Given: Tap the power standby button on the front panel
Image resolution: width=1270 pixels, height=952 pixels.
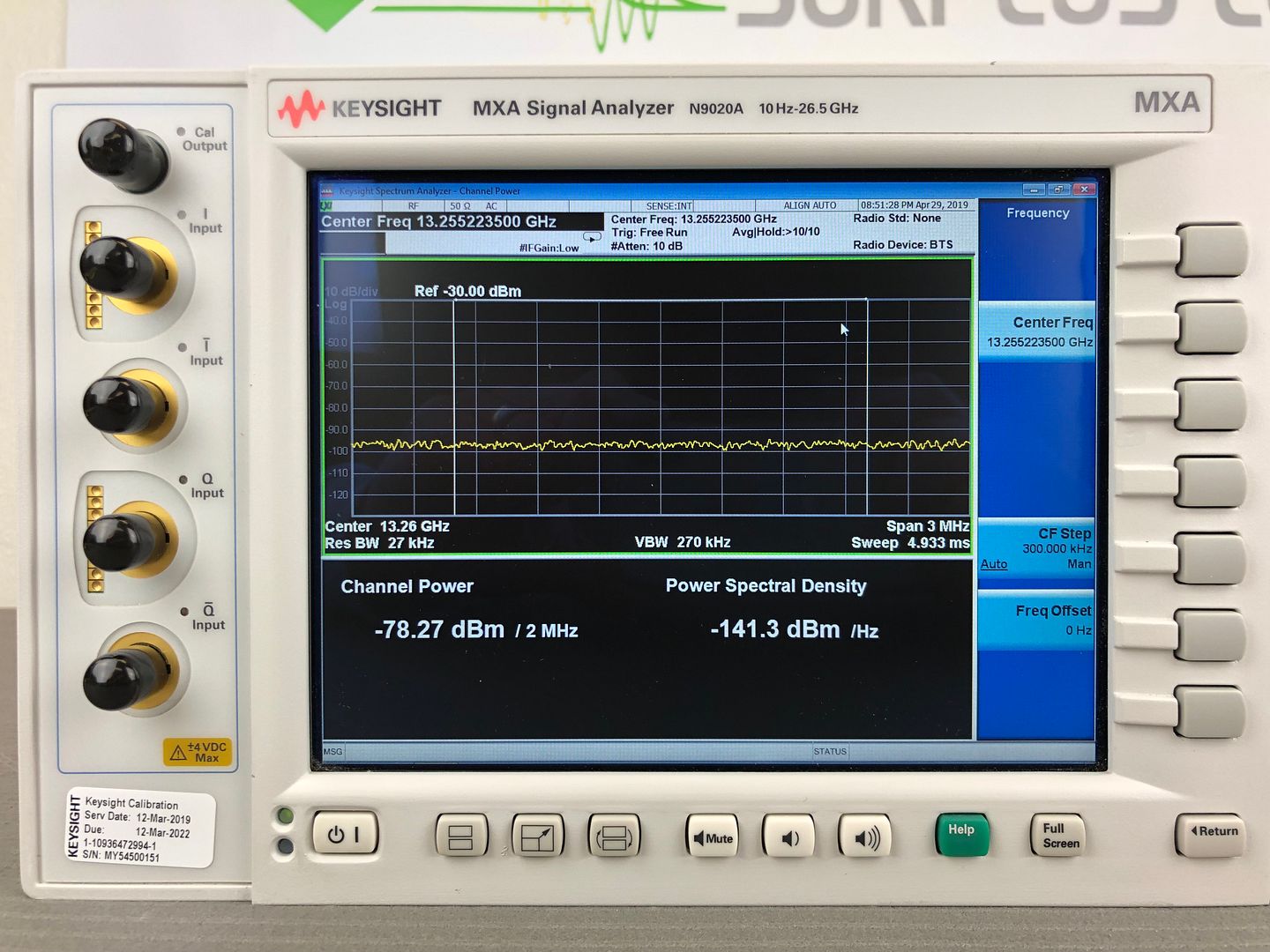Looking at the screenshot, I should tap(346, 833).
